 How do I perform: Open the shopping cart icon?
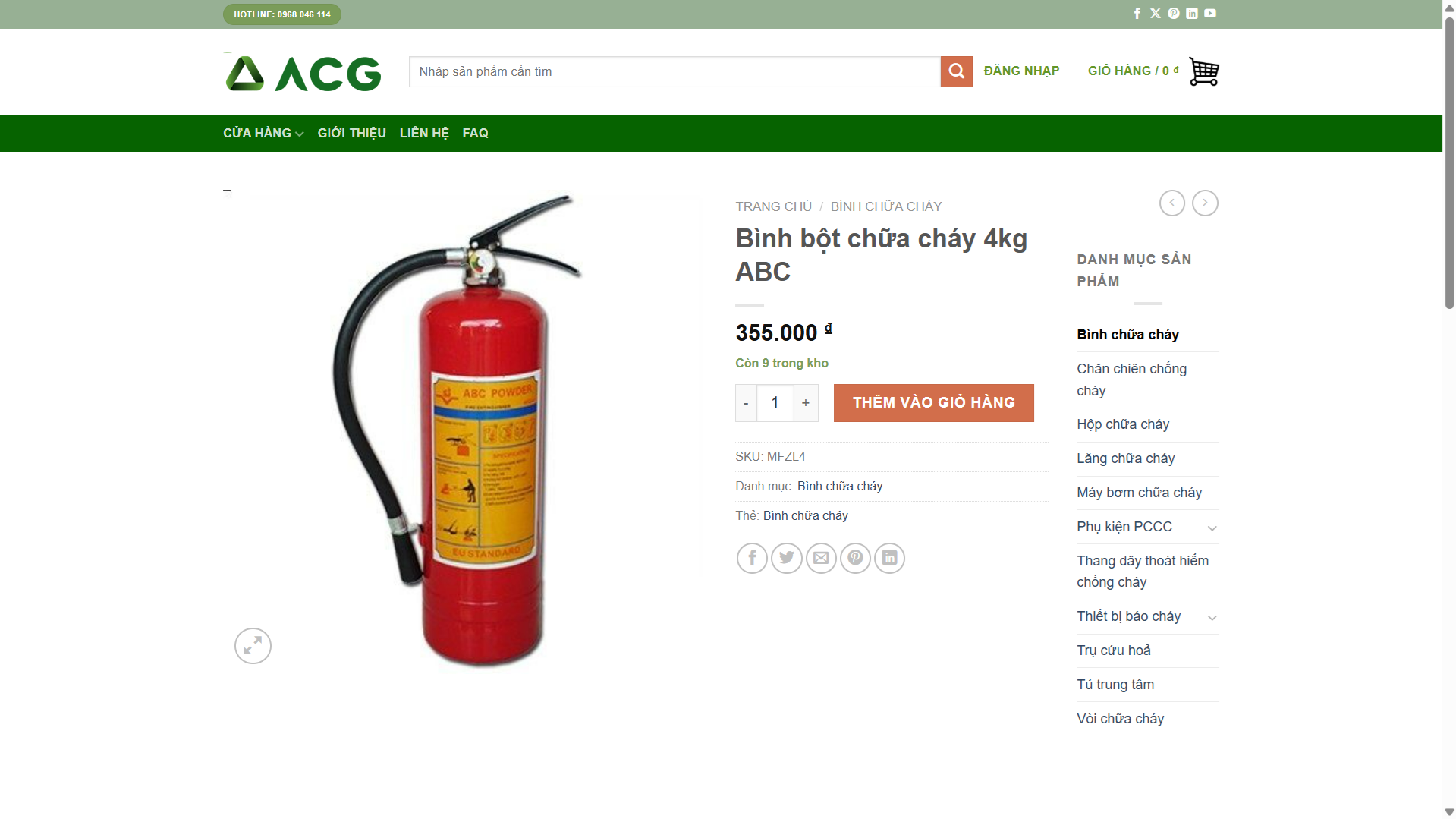coord(1203,71)
